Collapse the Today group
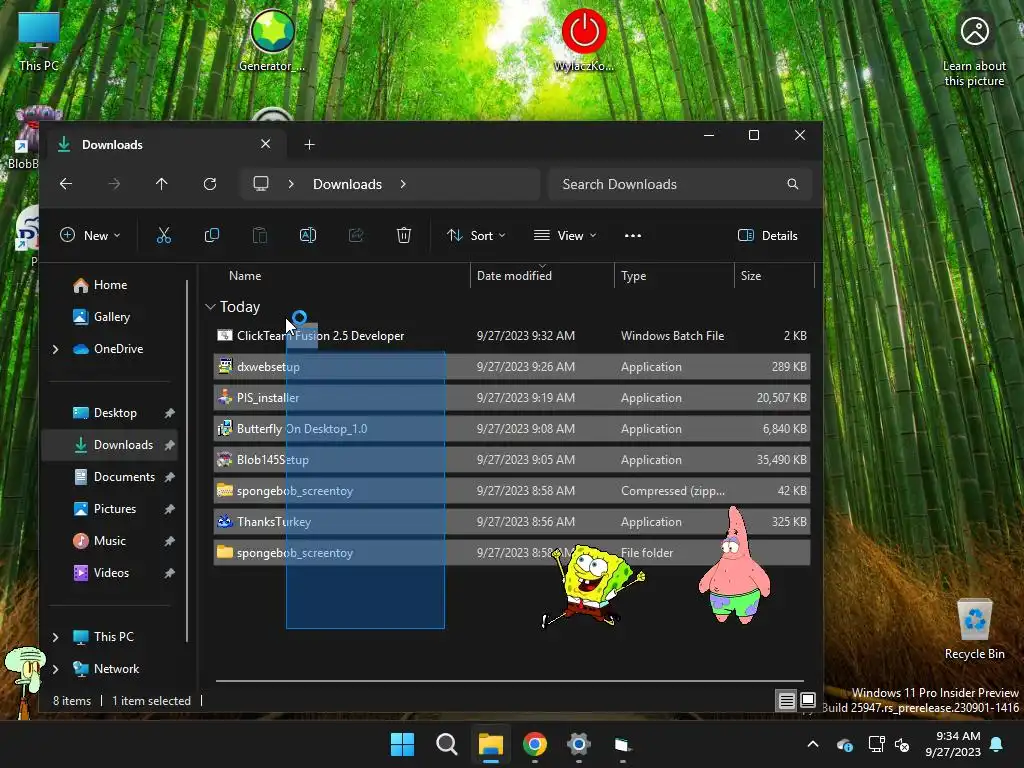 coord(210,306)
